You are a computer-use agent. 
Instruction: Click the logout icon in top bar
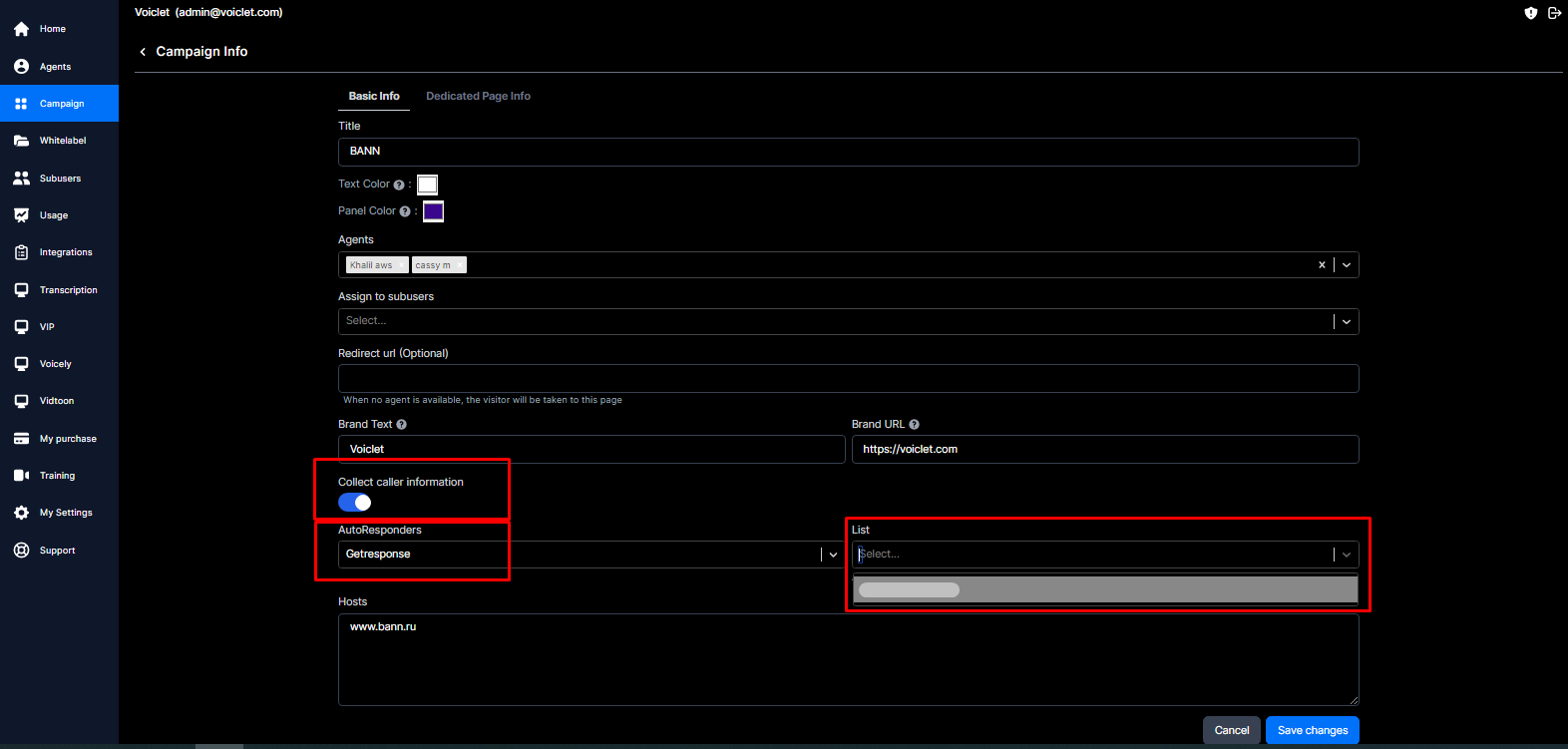click(1554, 13)
